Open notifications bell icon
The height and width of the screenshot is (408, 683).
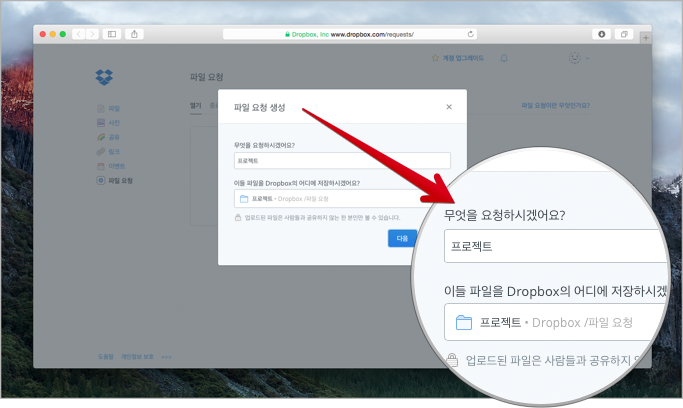pos(504,58)
